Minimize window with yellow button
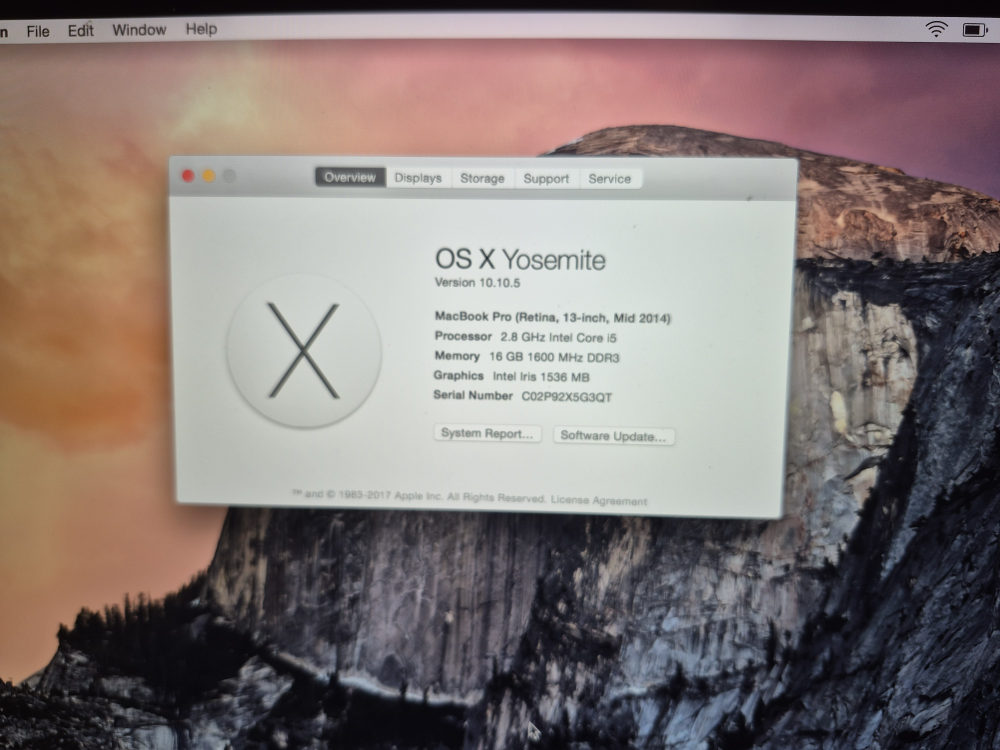 [x=209, y=176]
